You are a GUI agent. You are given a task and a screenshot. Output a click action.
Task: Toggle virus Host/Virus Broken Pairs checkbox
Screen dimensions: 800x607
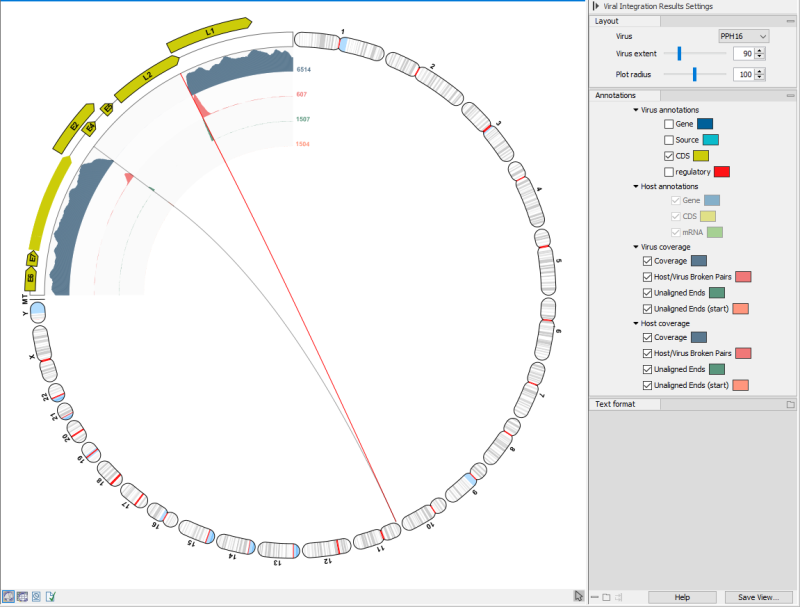(646, 277)
